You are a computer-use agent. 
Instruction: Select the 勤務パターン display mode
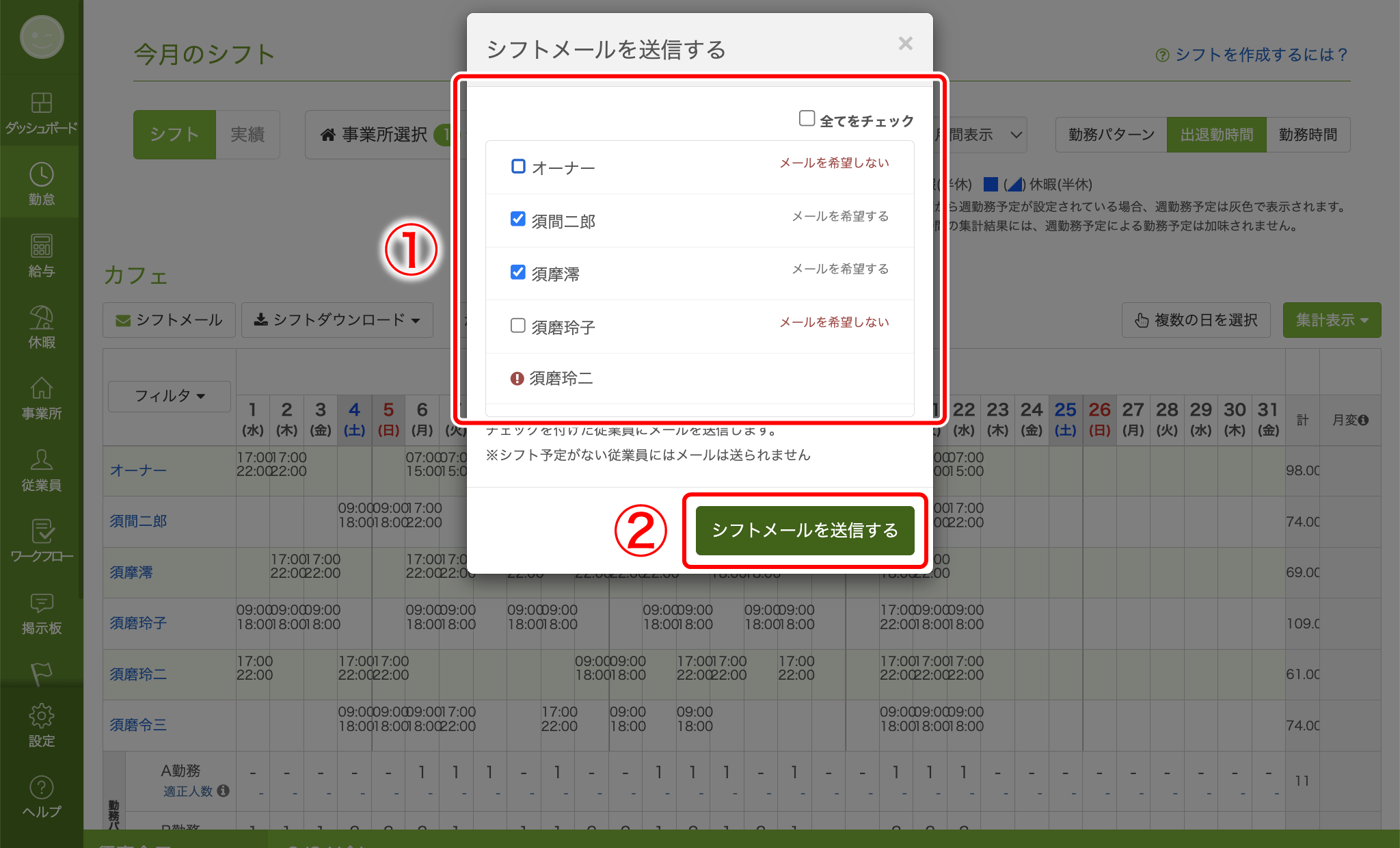point(1110,134)
